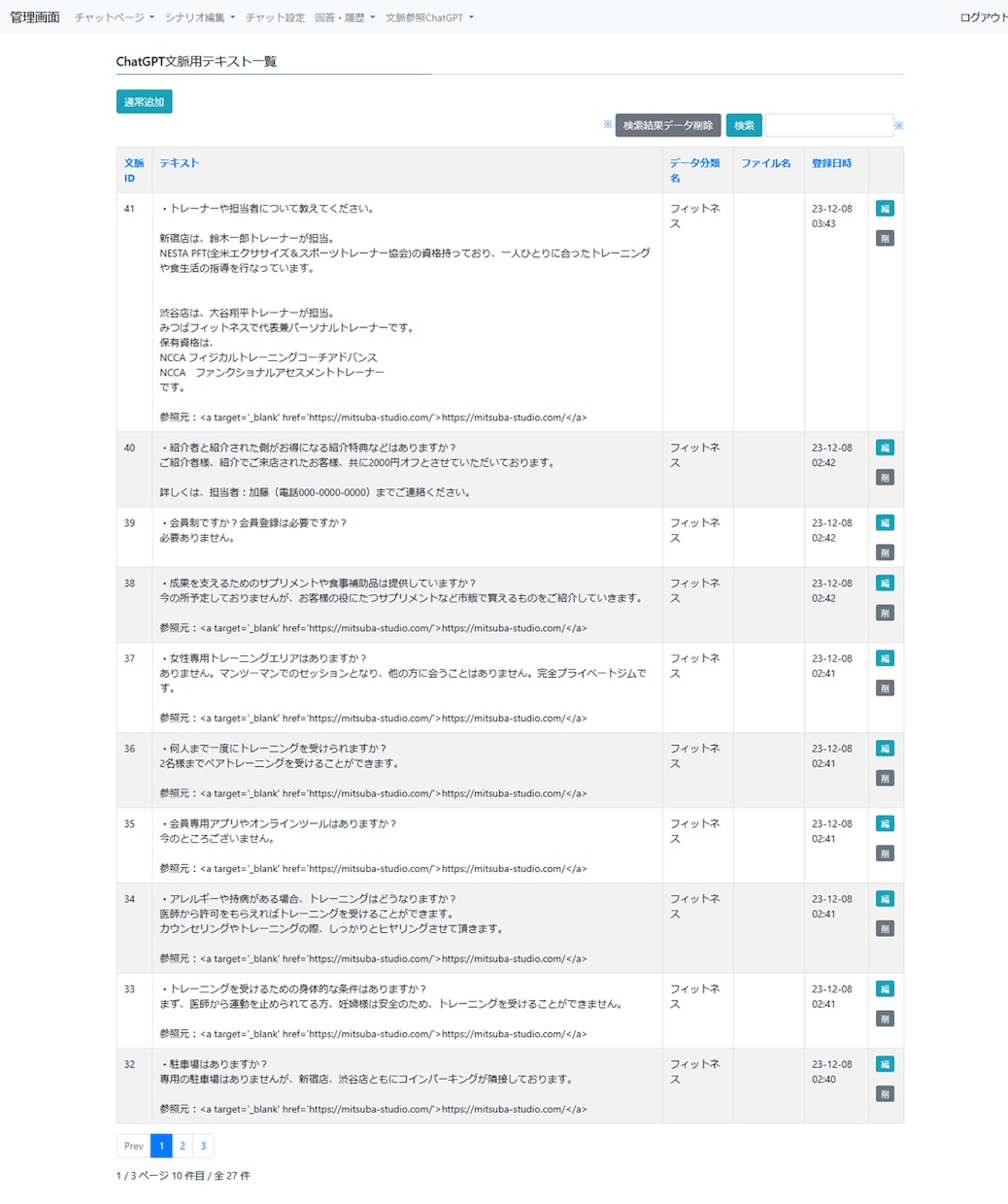
Task: Click the 検索 button
Action: (x=744, y=125)
